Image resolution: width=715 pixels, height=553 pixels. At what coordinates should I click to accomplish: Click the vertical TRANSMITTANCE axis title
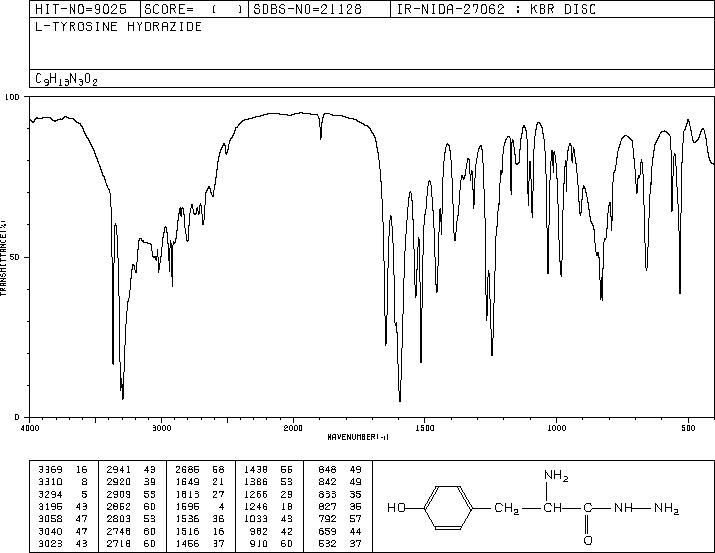point(3,258)
